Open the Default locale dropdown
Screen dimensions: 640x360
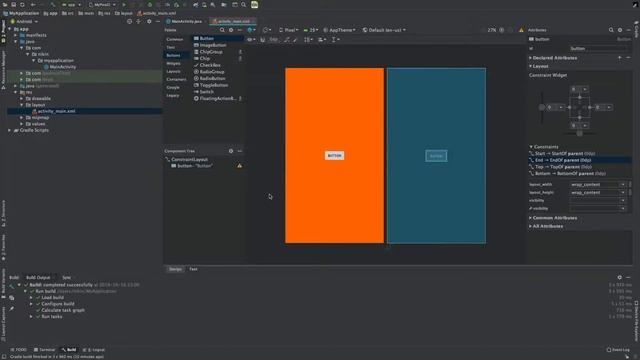[384, 30]
